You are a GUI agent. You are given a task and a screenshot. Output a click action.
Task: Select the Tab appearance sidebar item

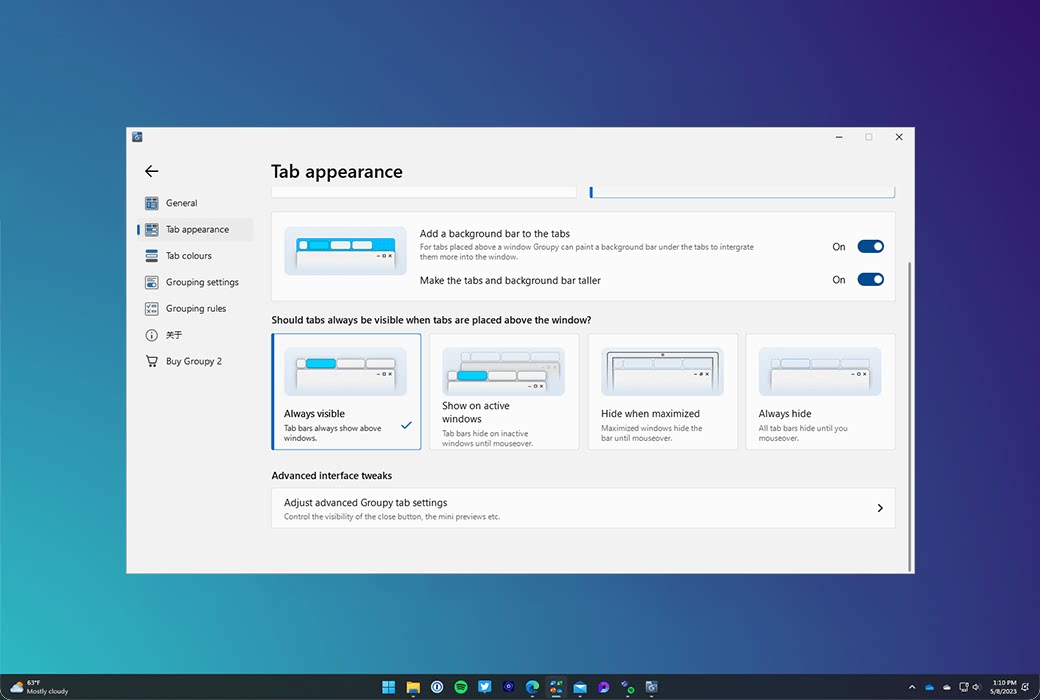click(x=196, y=229)
